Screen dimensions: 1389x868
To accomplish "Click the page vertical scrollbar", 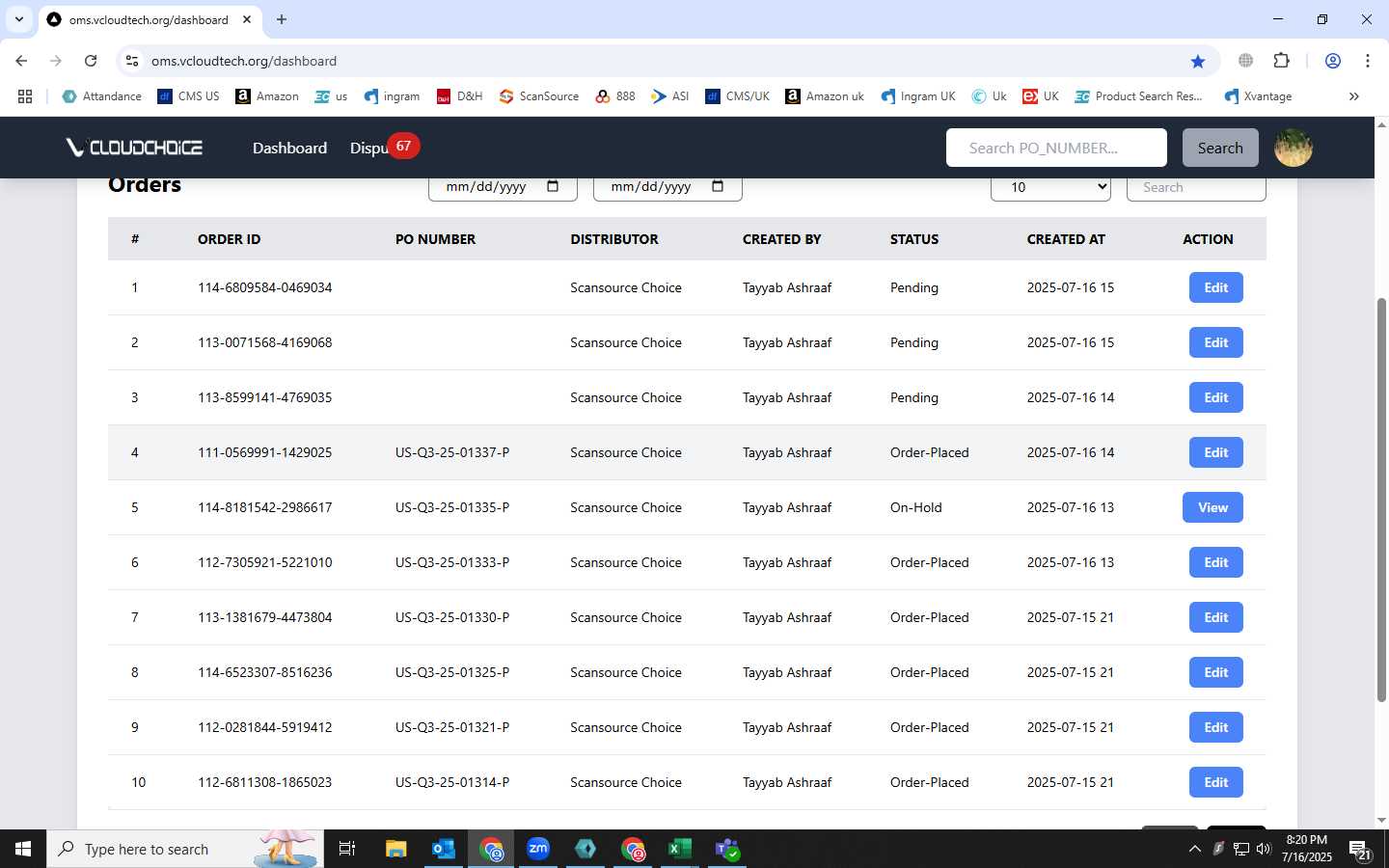I will coord(1381,500).
